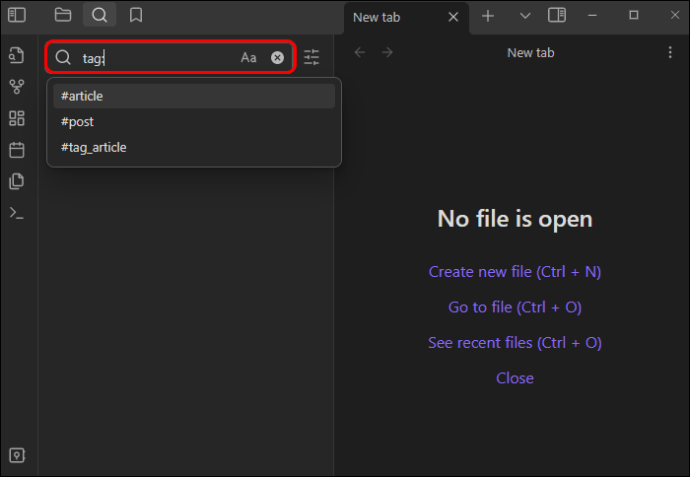Create new canvas from the ribbon
The width and height of the screenshot is (690, 477).
(x=17, y=118)
